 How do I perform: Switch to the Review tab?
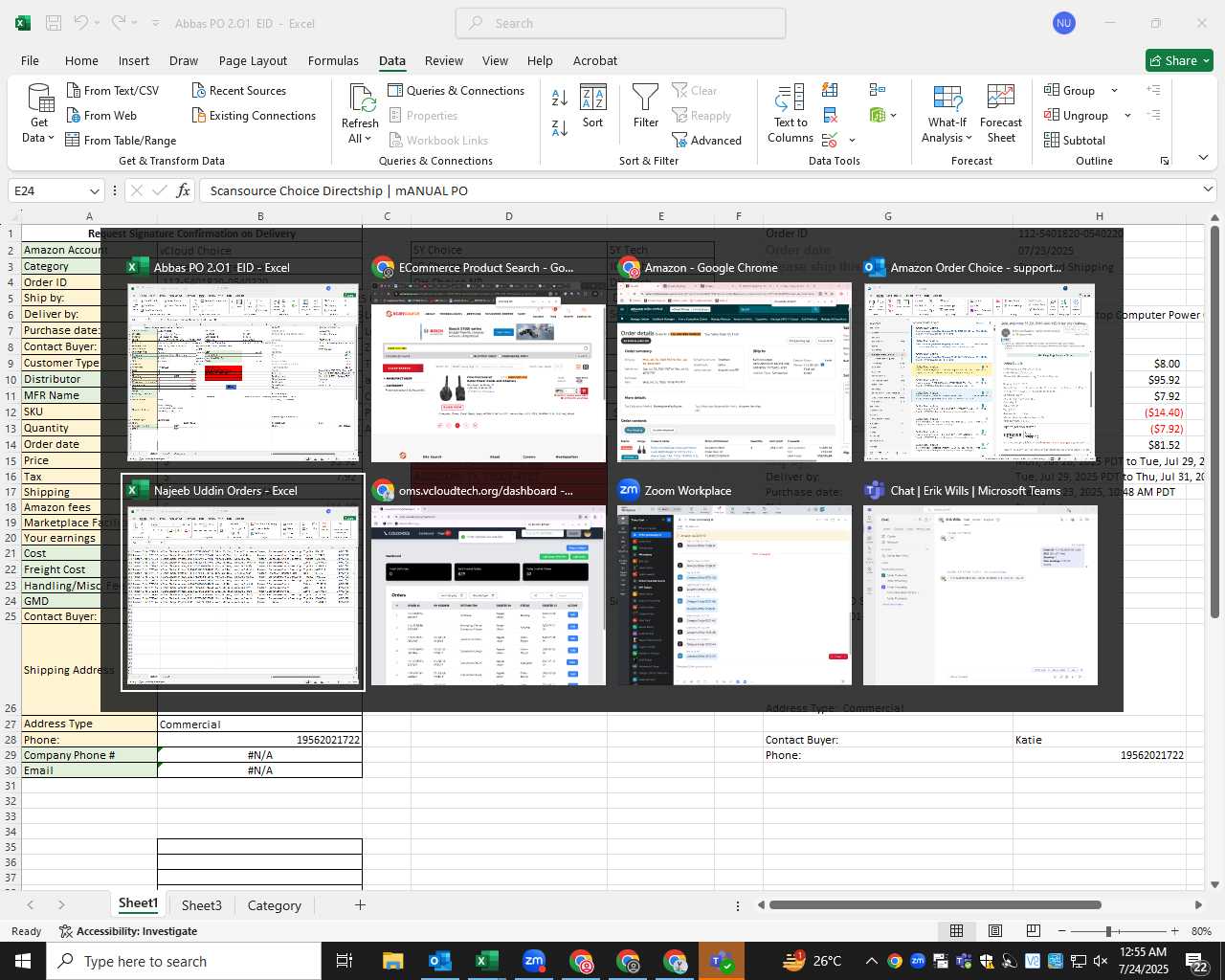444,60
